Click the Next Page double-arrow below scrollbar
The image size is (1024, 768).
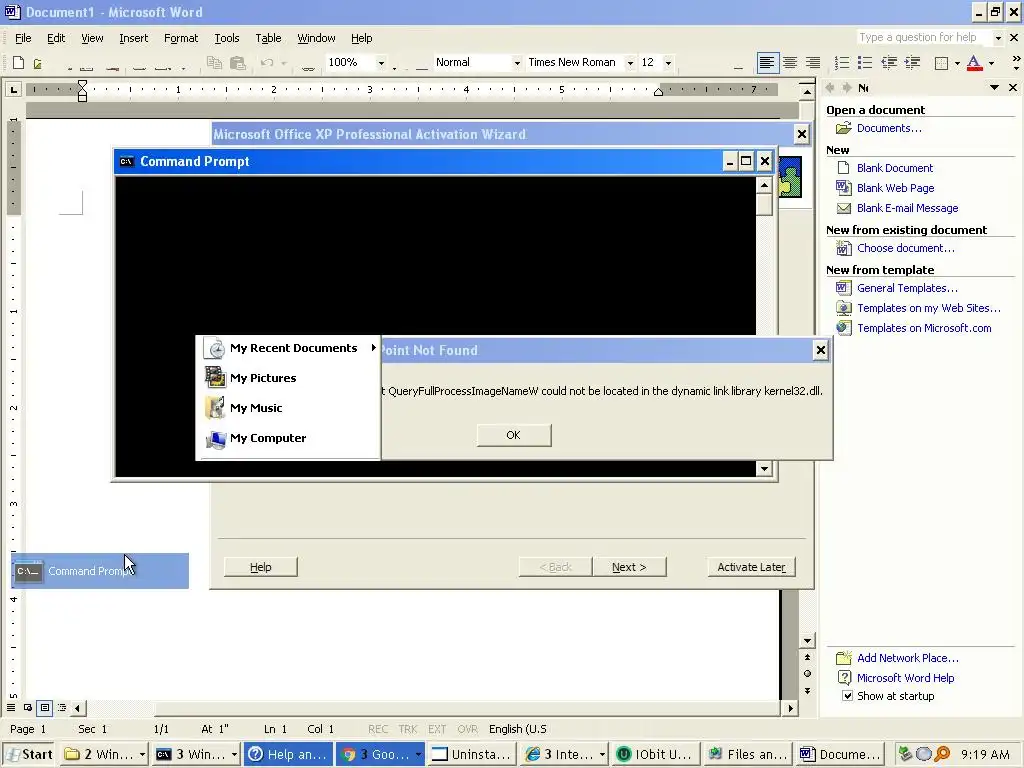pos(807,690)
